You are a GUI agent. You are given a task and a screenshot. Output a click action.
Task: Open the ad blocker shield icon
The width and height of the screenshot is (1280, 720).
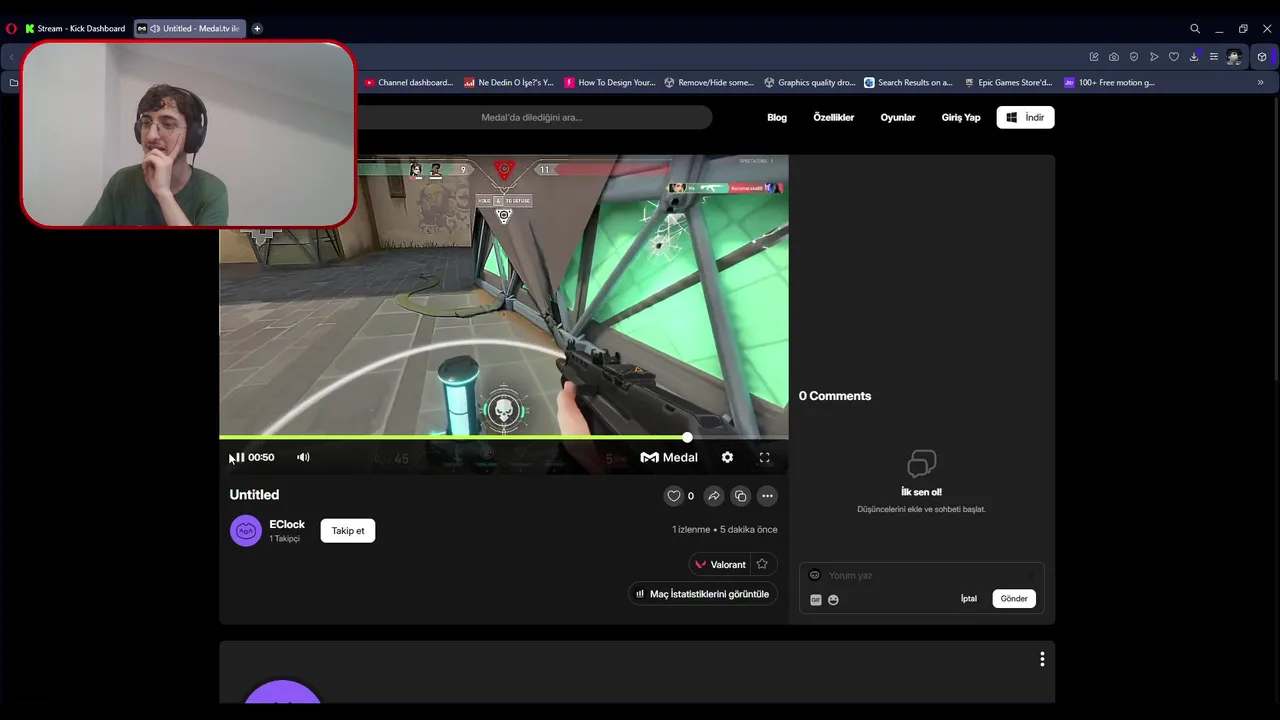[x=1134, y=57]
